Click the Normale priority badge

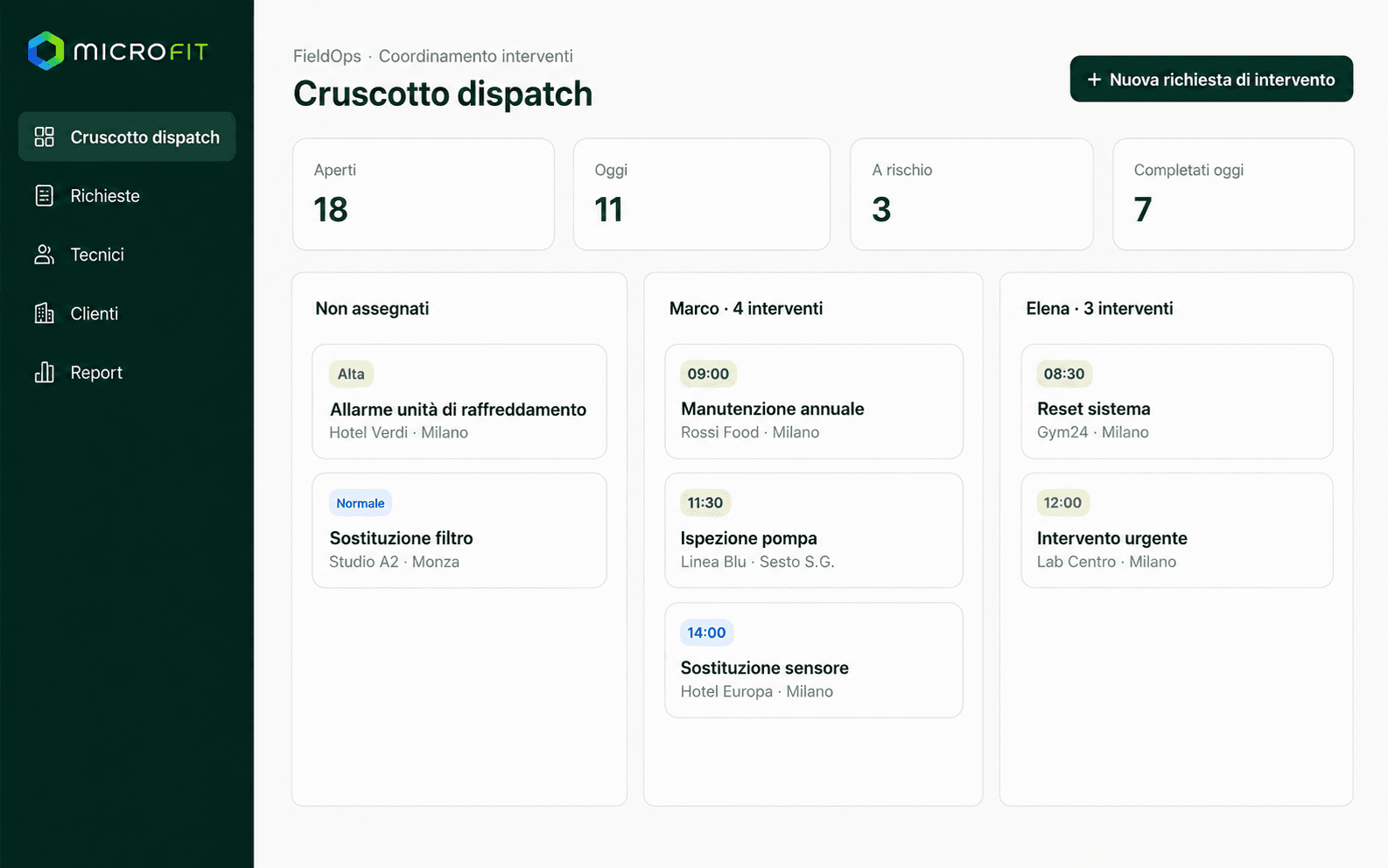(x=361, y=503)
